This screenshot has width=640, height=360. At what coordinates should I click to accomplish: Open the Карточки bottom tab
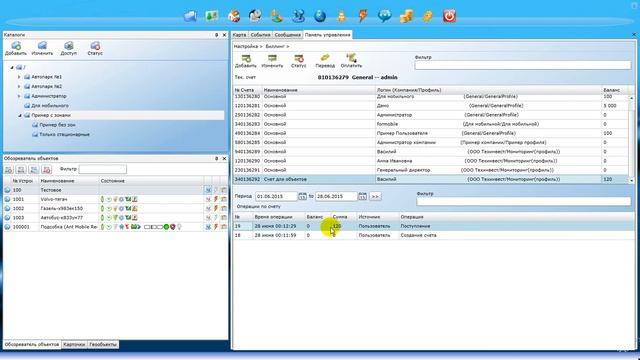tap(74, 344)
